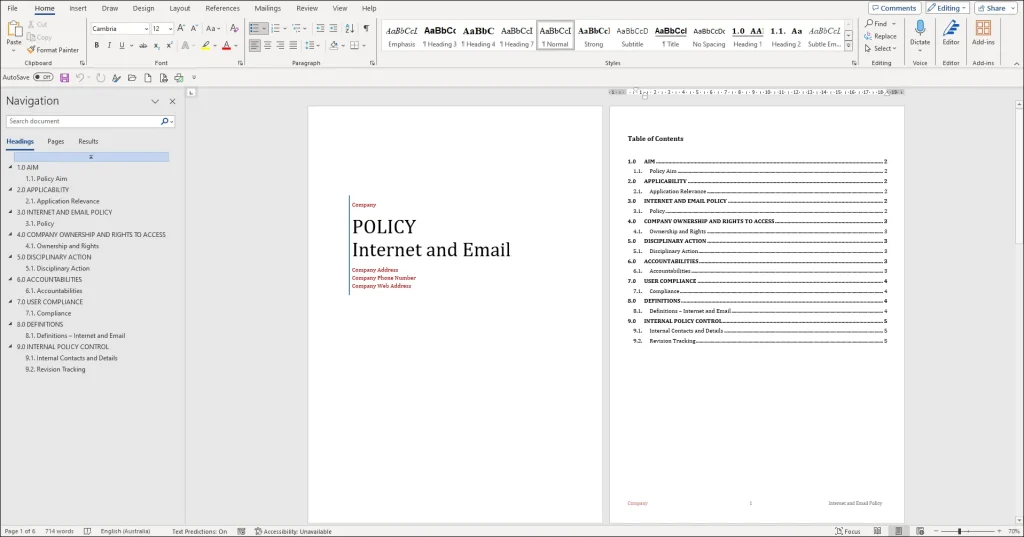Image resolution: width=1024 pixels, height=537 pixels.
Task: Apply the Subtitle style
Action: (x=632, y=37)
